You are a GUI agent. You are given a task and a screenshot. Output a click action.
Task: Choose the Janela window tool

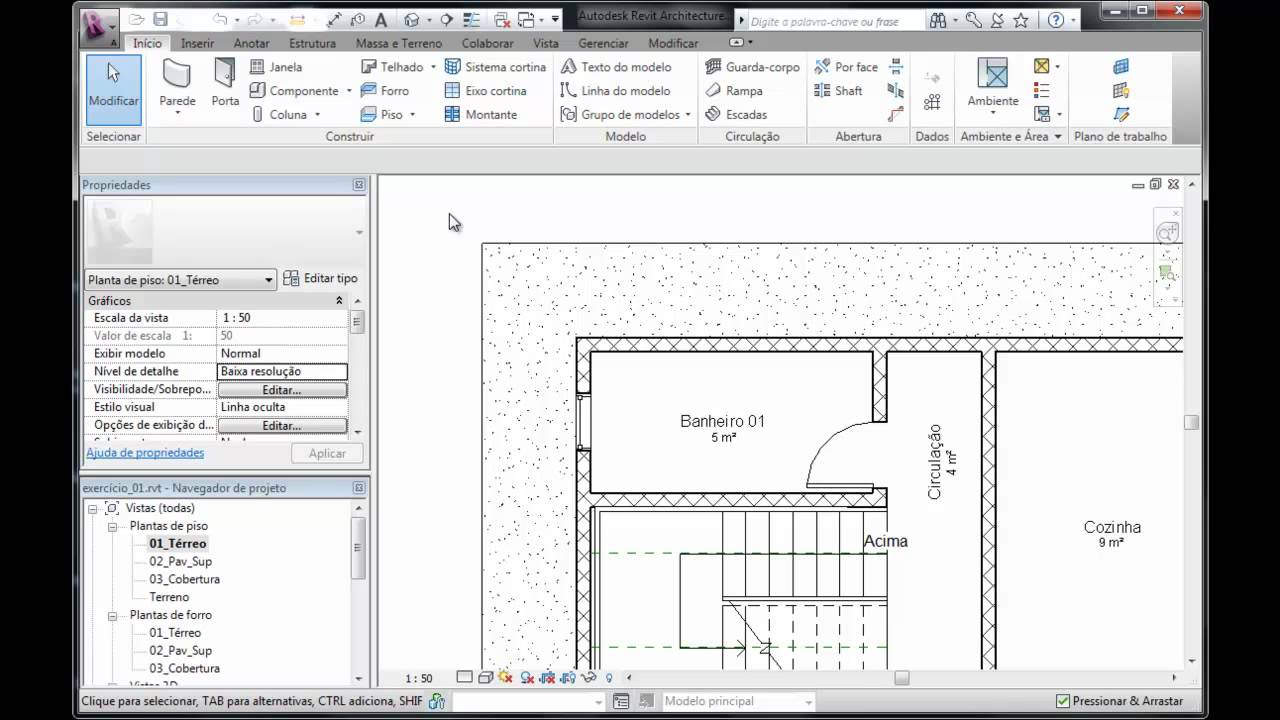[x=275, y=67]
